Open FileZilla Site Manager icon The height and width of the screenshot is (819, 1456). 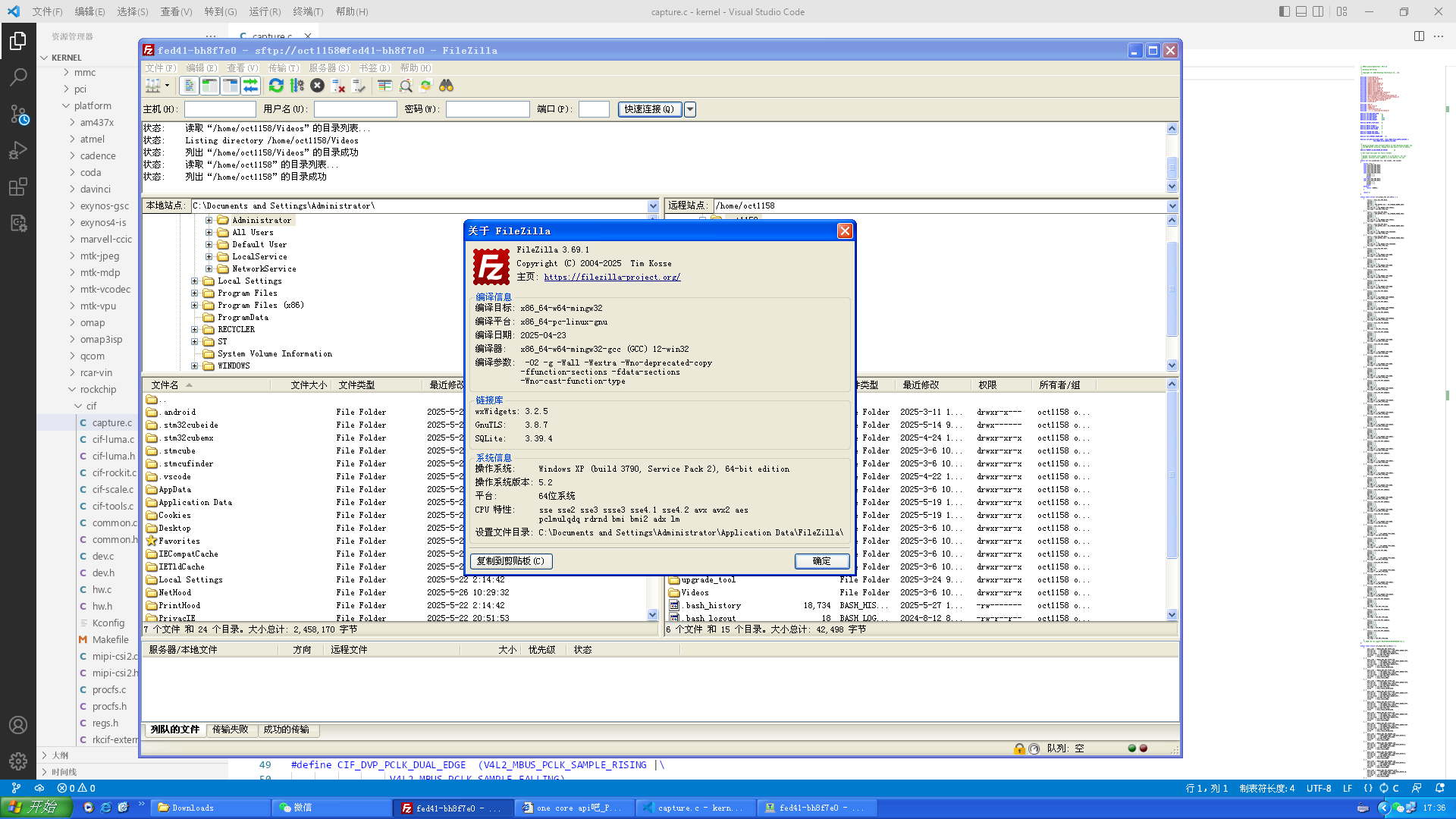coord(153,86)
